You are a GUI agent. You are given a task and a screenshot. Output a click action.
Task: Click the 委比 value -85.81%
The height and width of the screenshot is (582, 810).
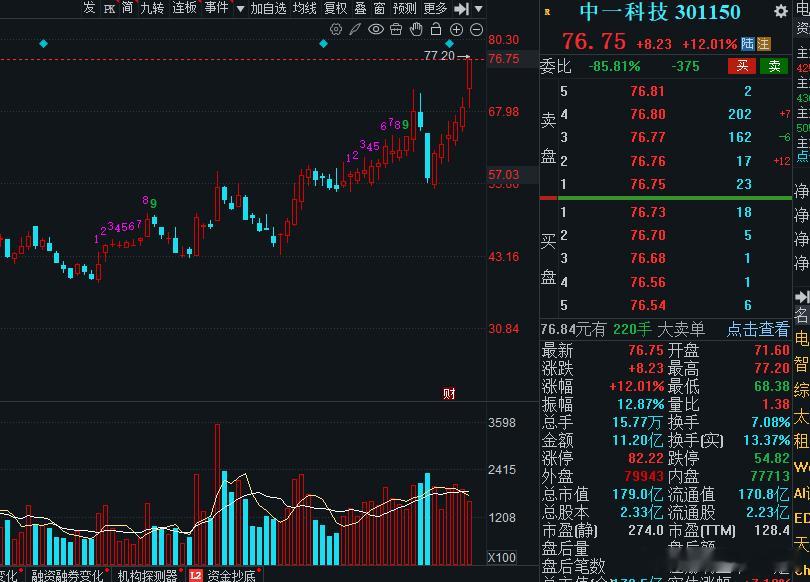click(614, 66)
